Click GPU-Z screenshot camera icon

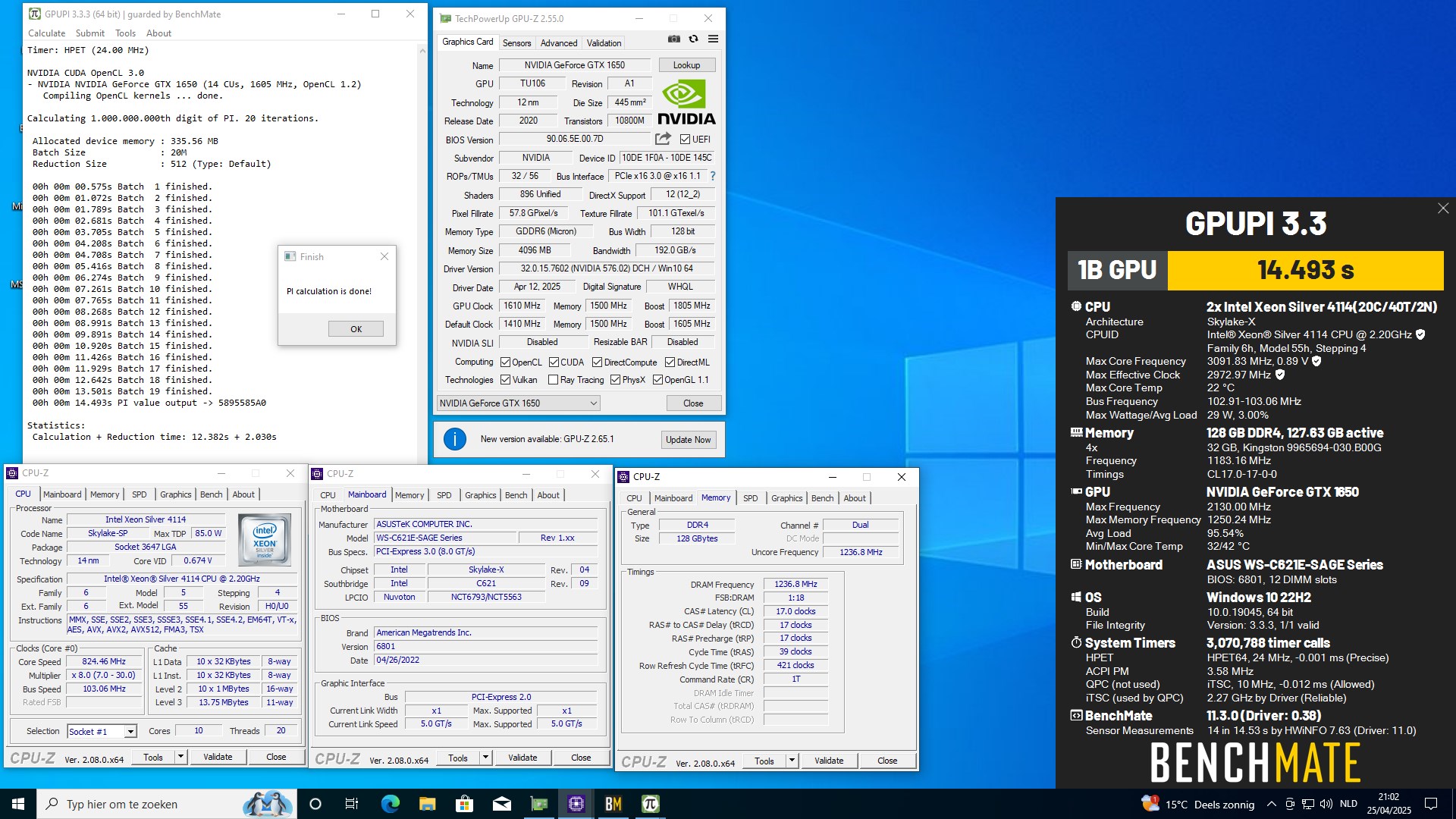click(673, 39)
